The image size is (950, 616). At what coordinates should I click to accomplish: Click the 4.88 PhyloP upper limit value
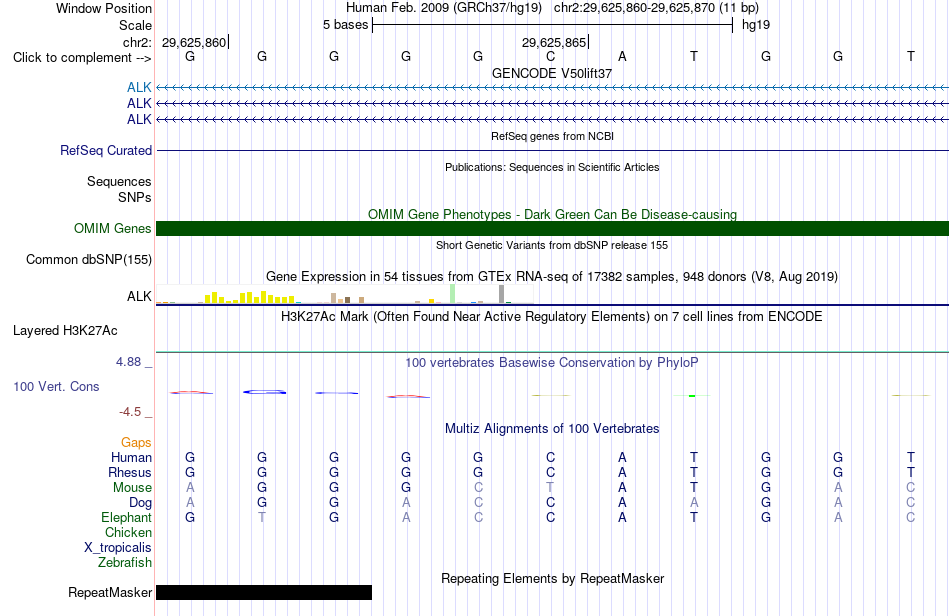128,362
